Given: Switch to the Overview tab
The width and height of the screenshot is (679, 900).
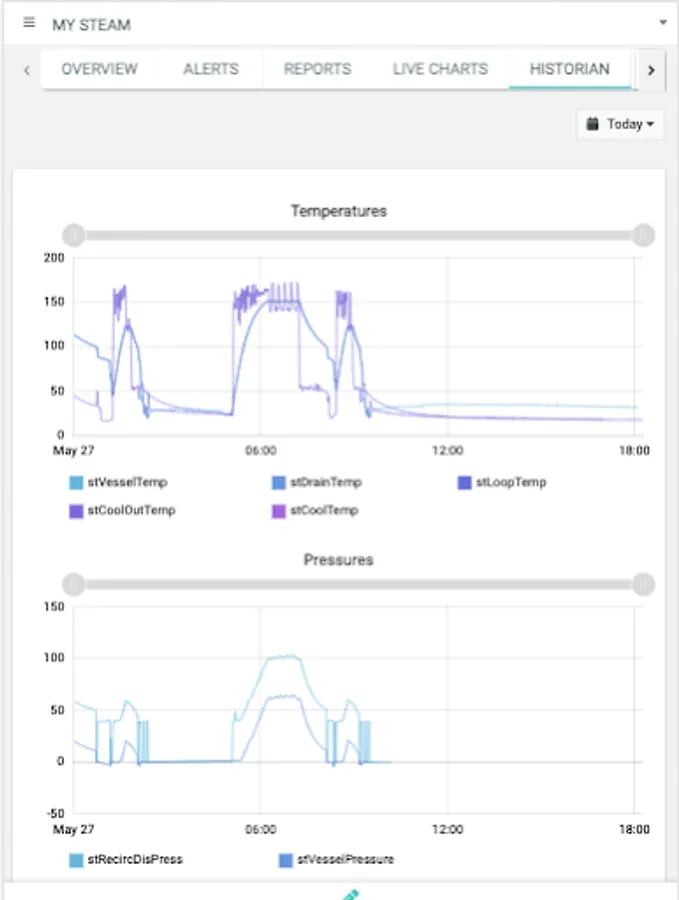Looking at the screenshot, I should pos(99,69).
